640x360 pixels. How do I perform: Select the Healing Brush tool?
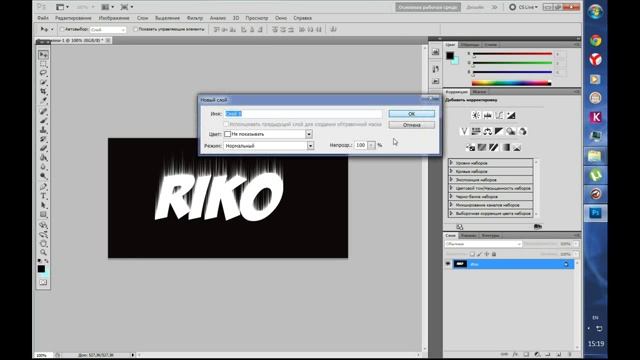point(43,111)
